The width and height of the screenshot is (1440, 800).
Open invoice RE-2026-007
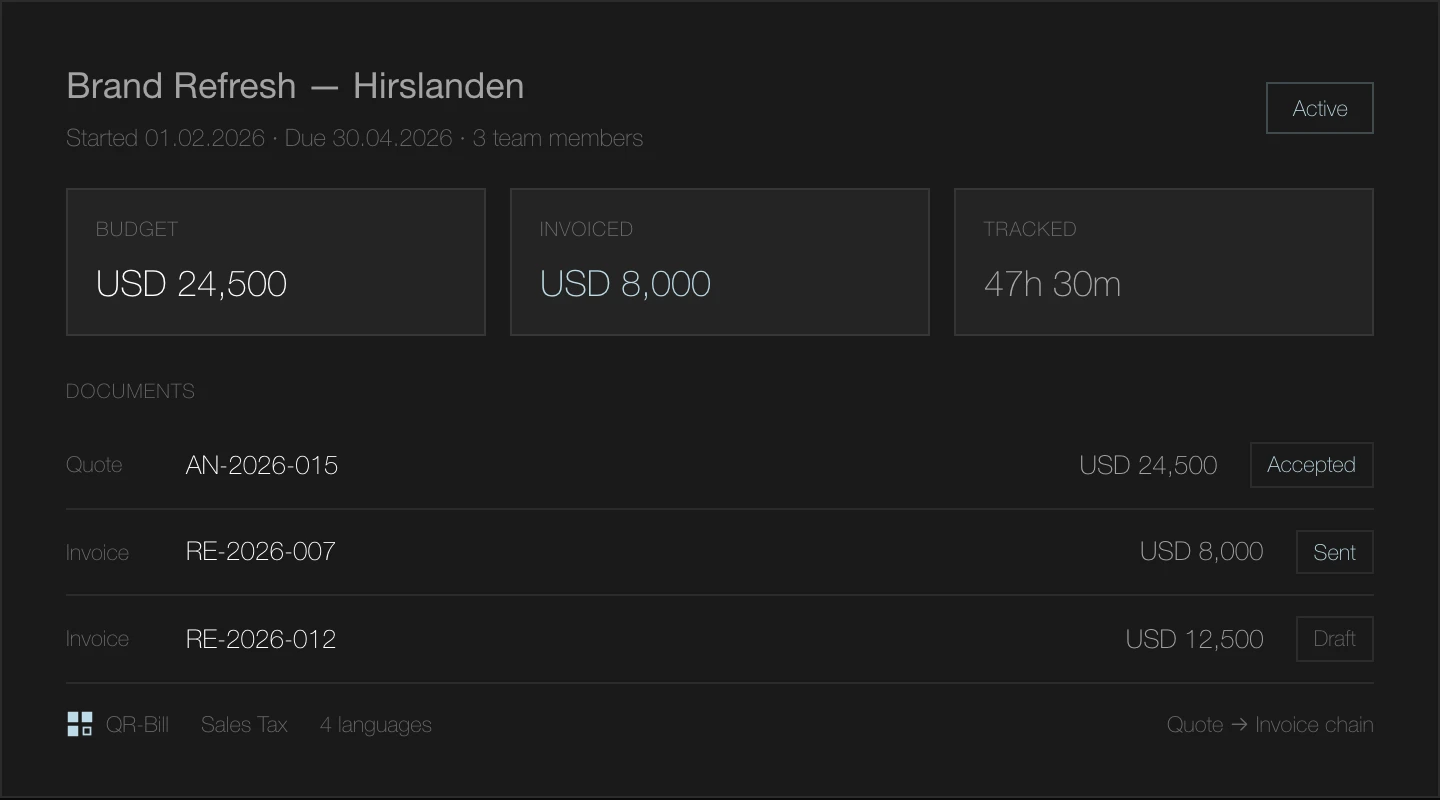click(261, 552)
